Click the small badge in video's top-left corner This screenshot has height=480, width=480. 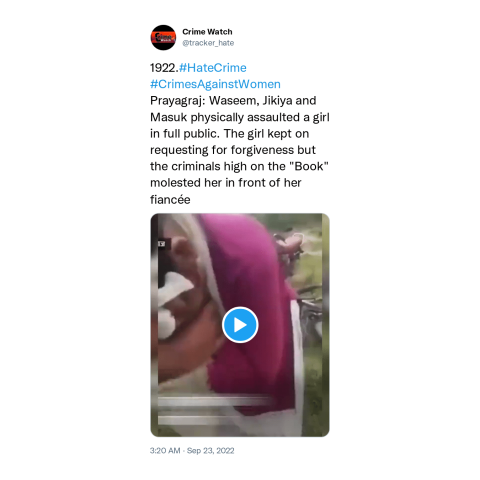162,244
